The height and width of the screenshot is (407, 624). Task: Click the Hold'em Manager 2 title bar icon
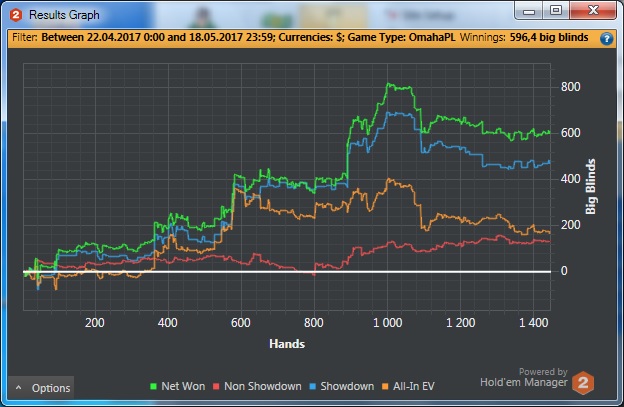[x=16, y=15]
